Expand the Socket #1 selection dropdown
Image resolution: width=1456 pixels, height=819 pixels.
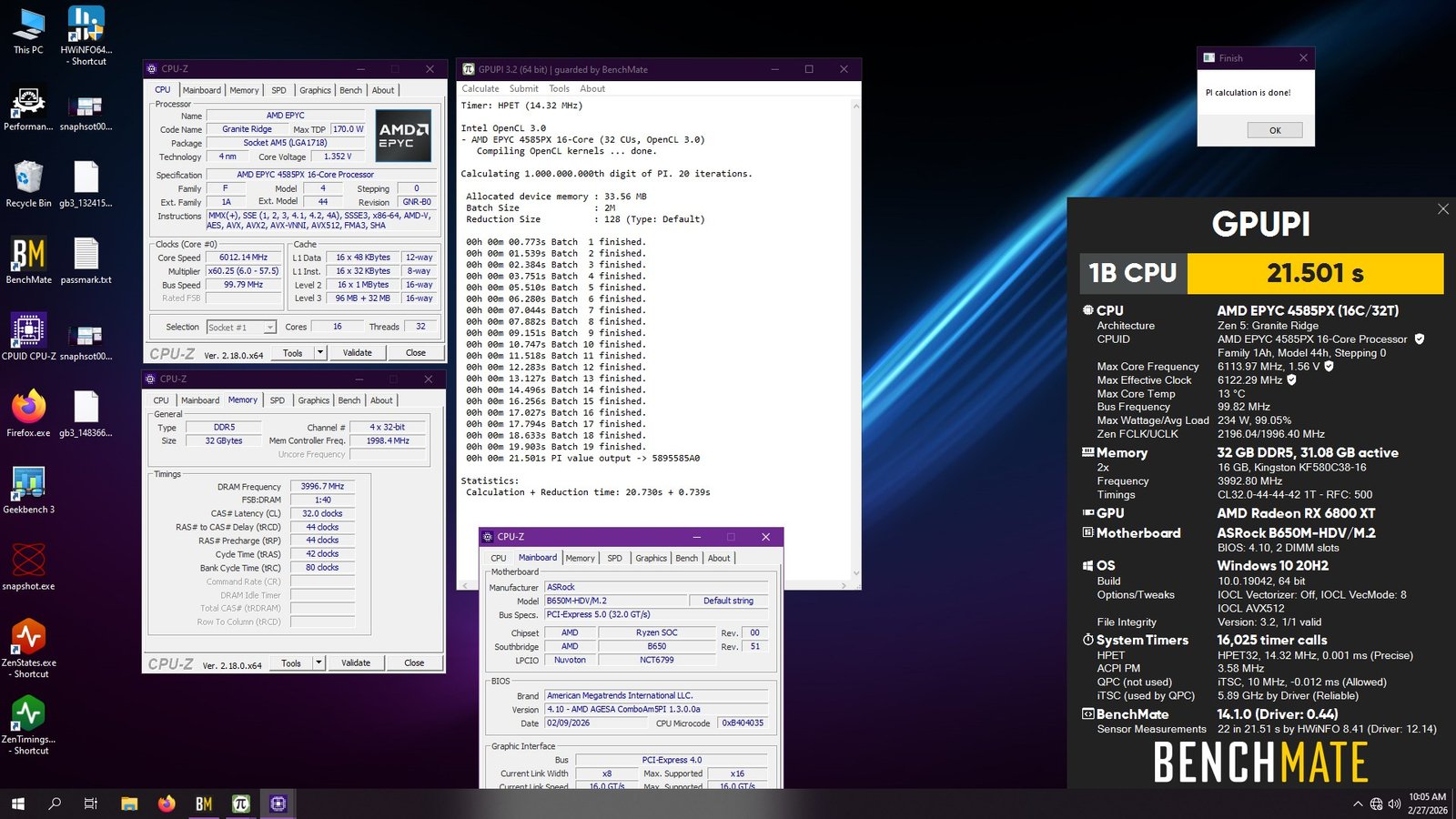point(269,328)
